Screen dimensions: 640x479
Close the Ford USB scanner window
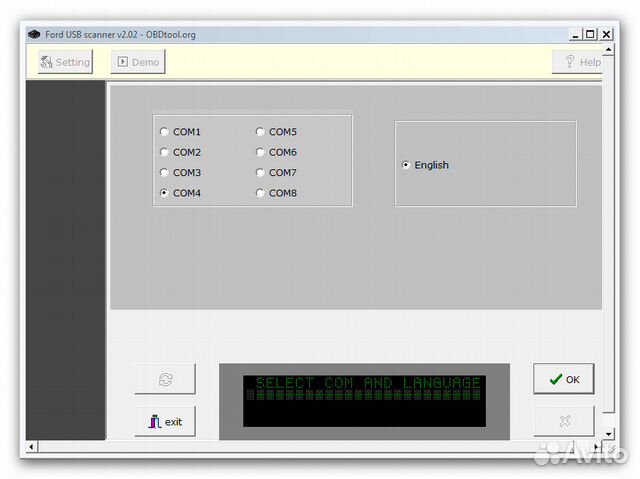(x=607, y=35)
